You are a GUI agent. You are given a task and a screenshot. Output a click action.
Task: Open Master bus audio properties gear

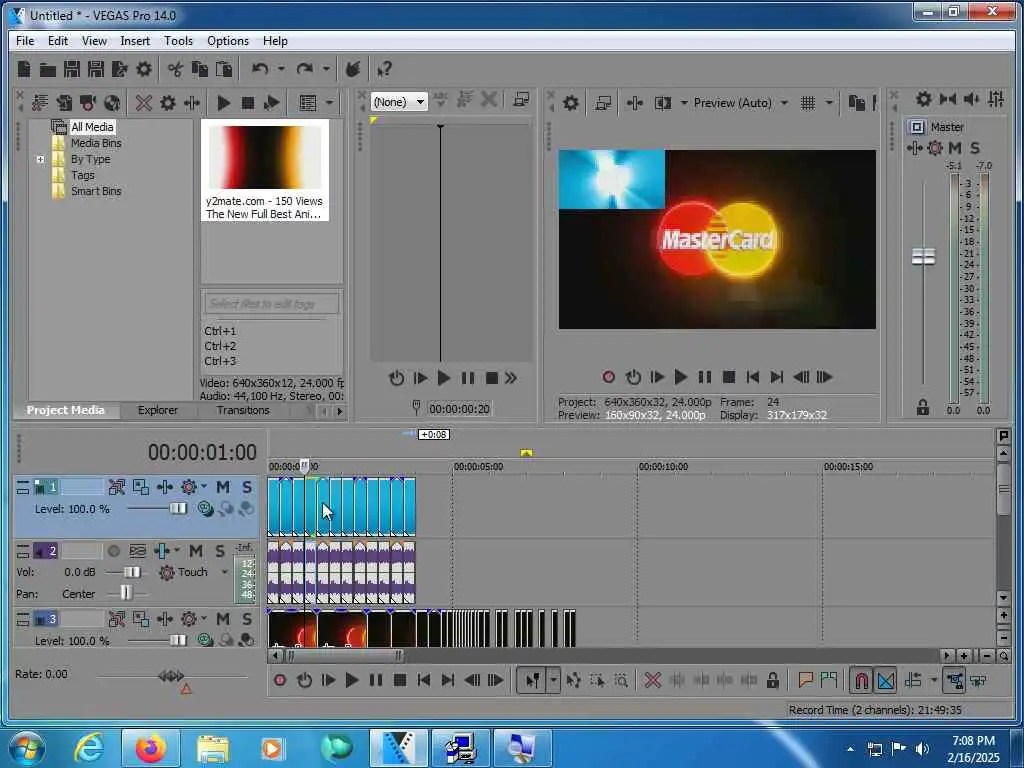923,99
